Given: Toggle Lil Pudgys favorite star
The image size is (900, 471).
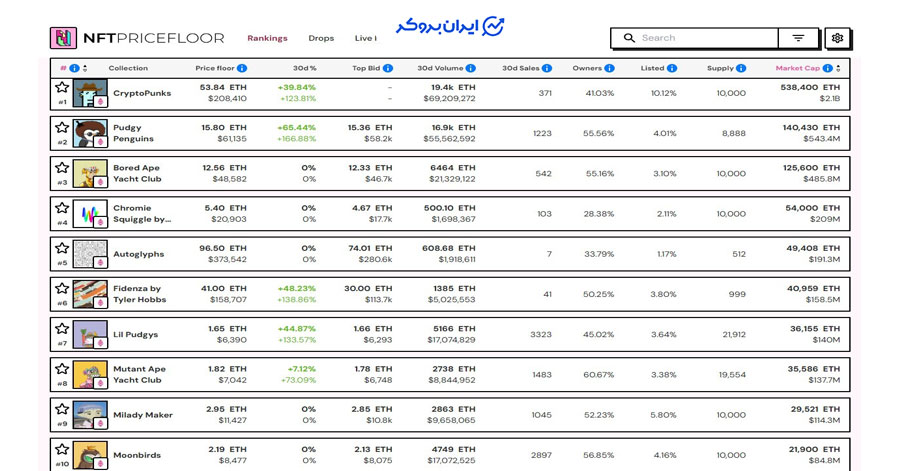Looking at the screenshot, I should click(62, 328).
